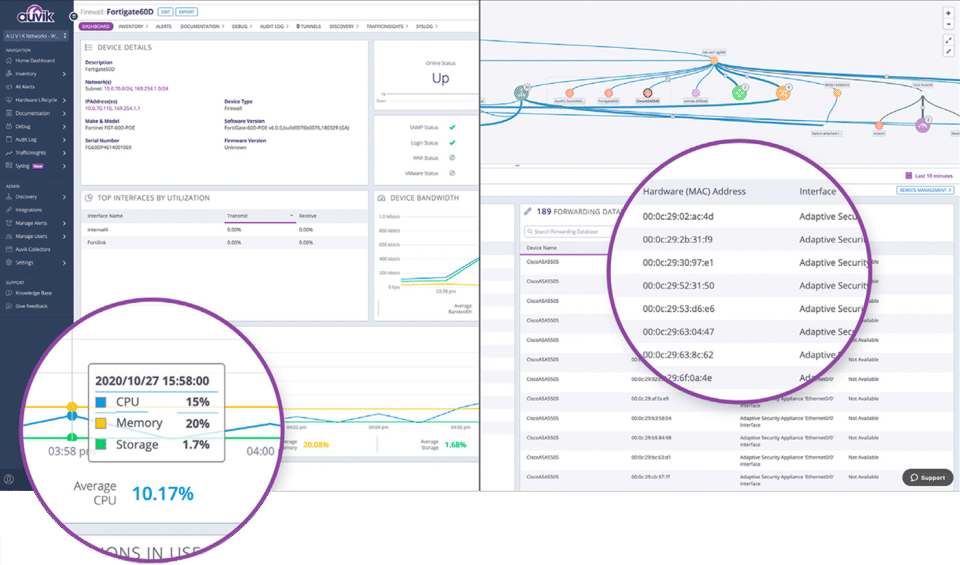960x565 pixels.
Task: Expand the Debug sidebar chevron
Action: click(x=64, y=127)
